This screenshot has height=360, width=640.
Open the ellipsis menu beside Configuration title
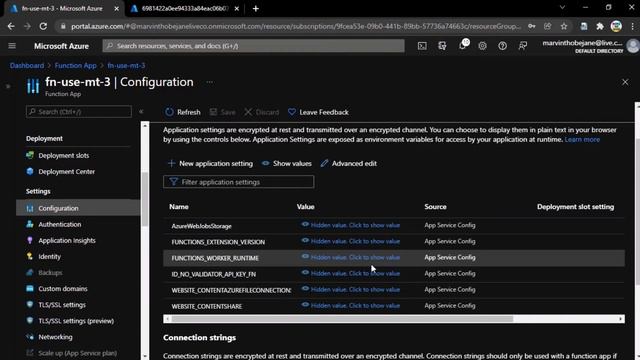pyautogui.click(x=209, y=82)
